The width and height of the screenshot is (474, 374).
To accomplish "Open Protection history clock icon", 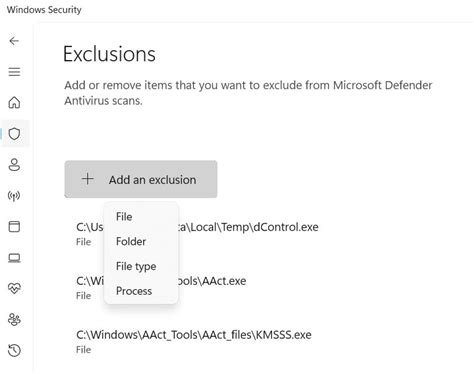I will coord(14,350).
